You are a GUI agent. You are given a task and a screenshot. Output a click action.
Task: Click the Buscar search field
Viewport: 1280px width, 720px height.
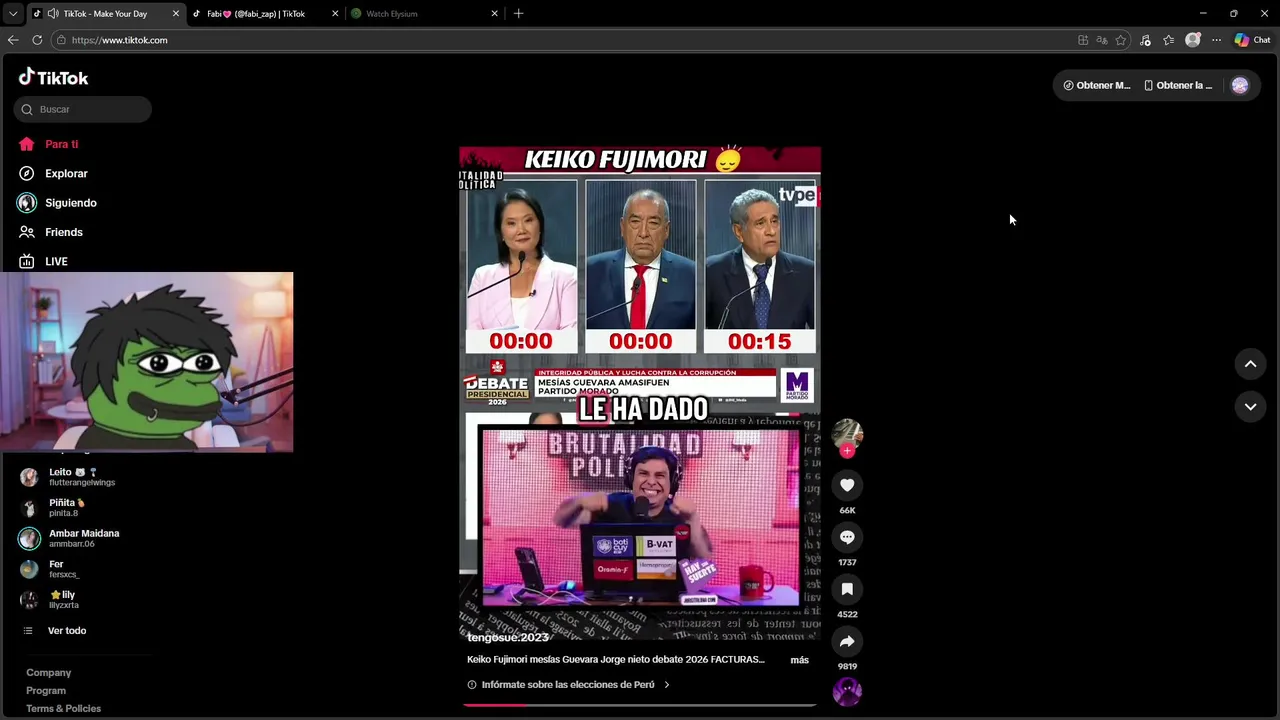[83, 109]
